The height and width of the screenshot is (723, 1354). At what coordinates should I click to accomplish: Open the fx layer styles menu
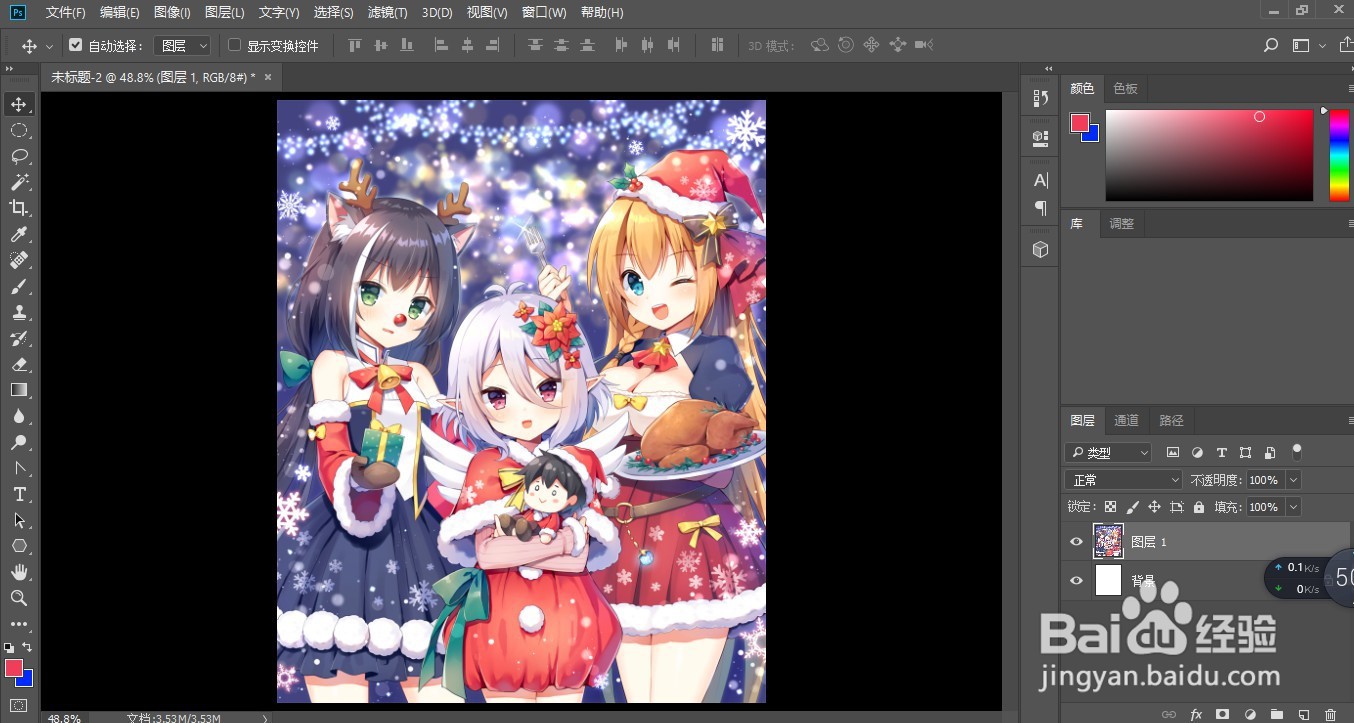click(1195, 715)
